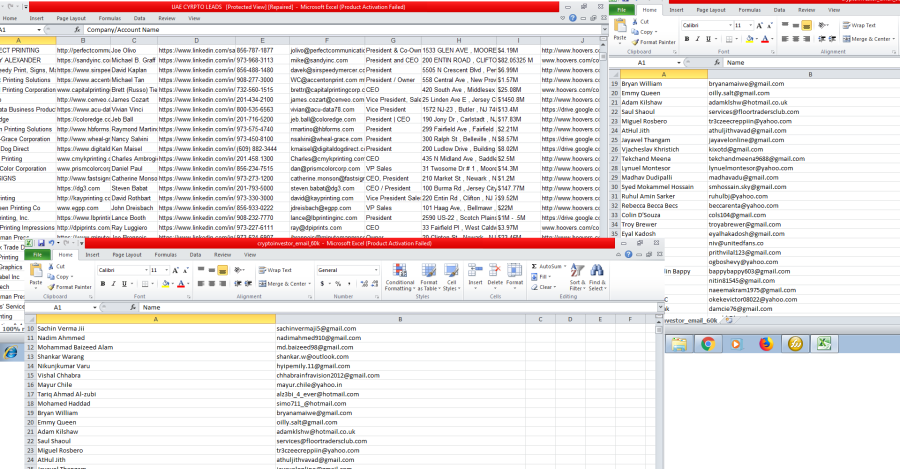900x469 pixels.
Task: Click Cut in the cryptoinvestor_email_60k window
Action: [57, 266]
